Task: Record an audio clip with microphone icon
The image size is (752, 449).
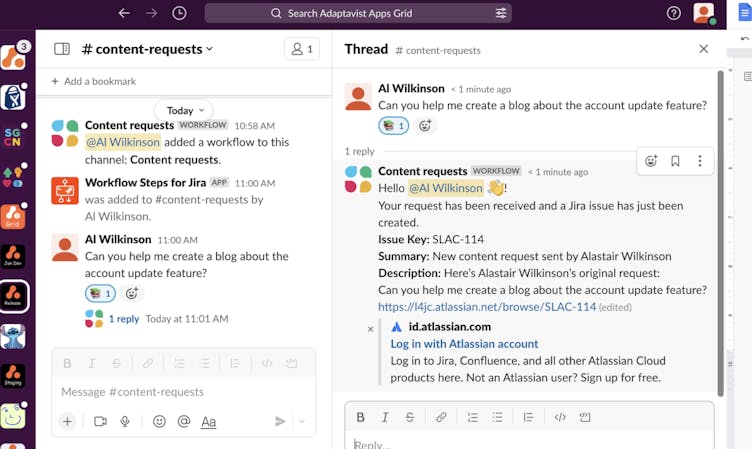Action: (x=125, y=421)
